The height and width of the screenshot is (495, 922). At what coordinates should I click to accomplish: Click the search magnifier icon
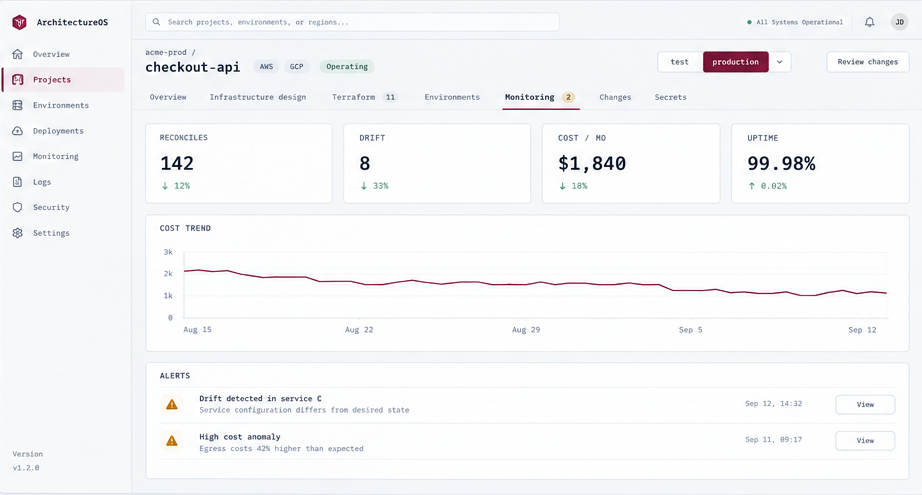[156, 22]
